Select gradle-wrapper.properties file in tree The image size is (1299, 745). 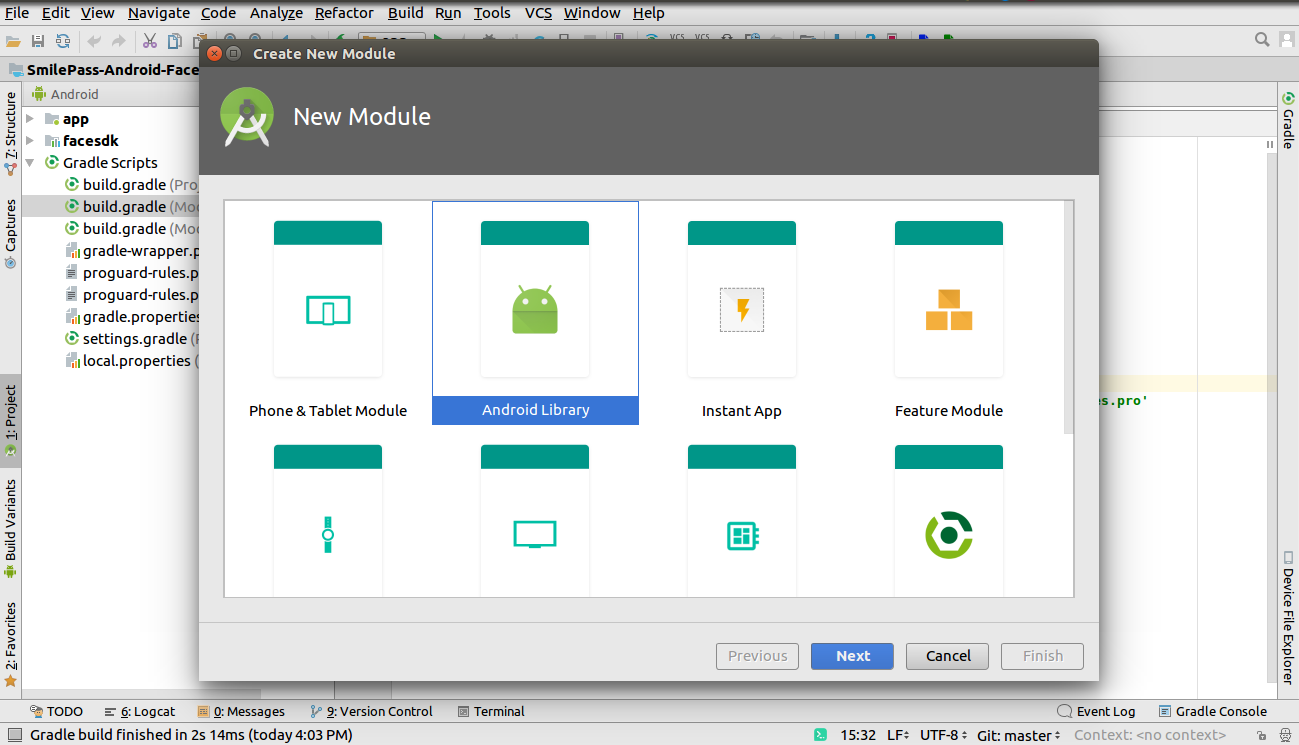coord(131,251)
